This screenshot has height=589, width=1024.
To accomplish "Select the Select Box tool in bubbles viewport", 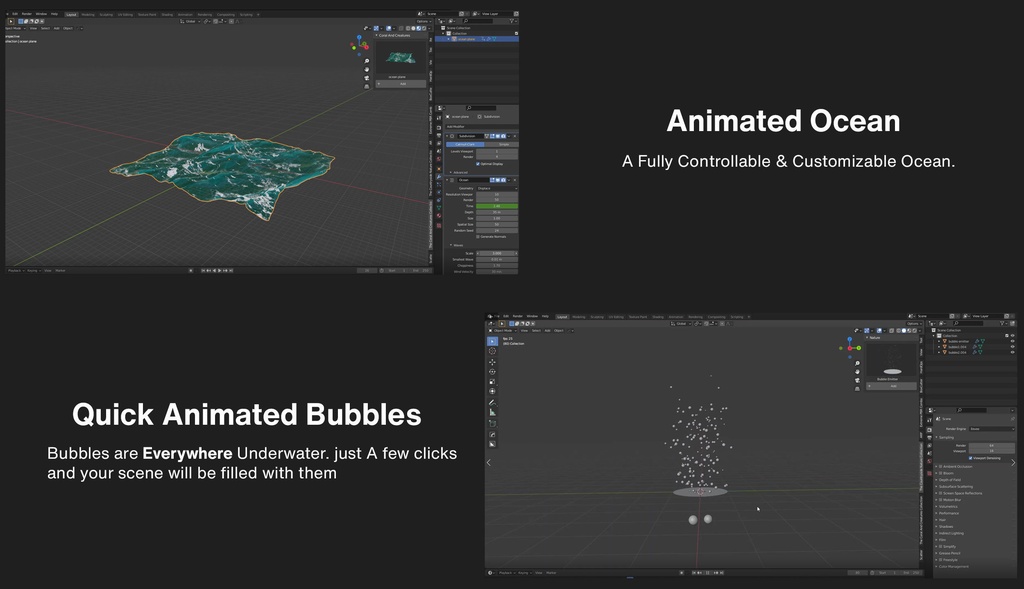I will (x=492, y=341).
